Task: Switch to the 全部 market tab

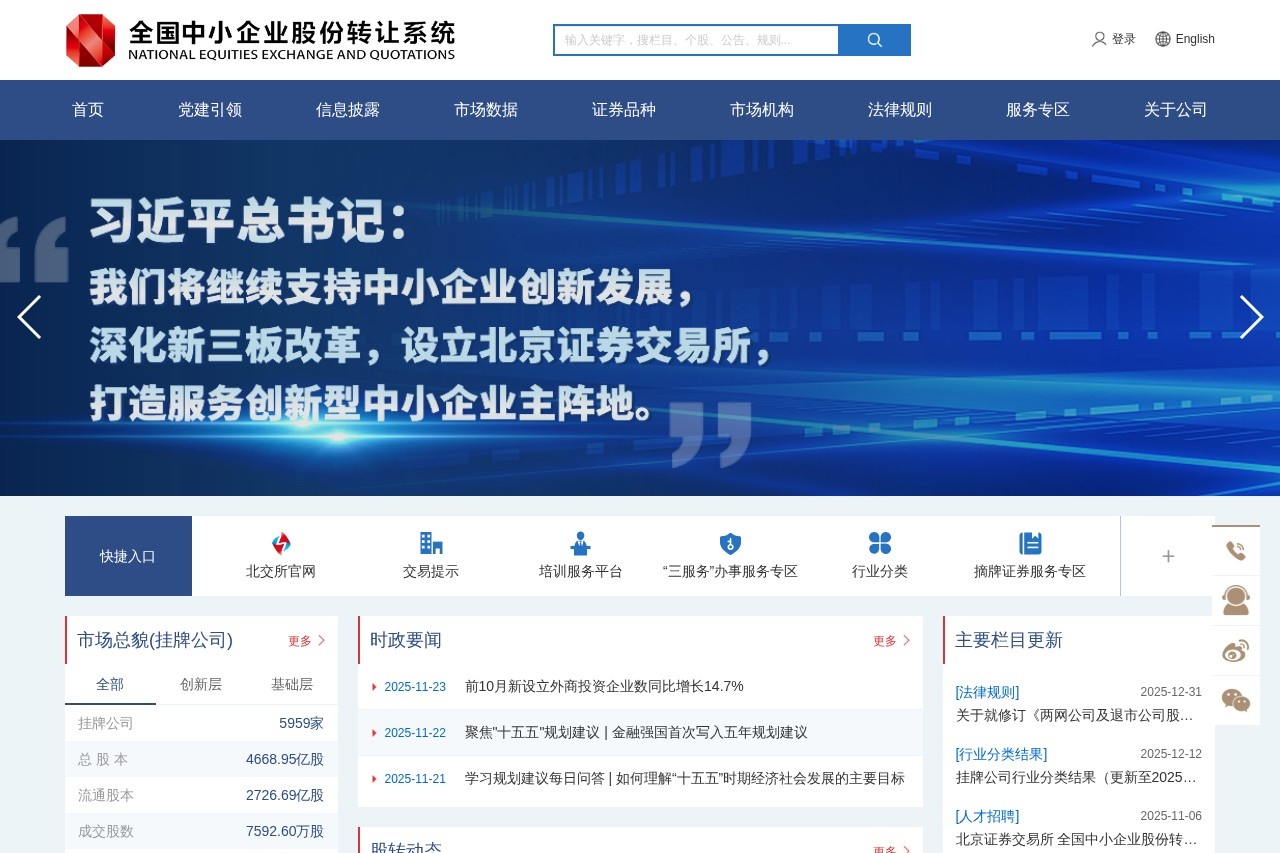Action: (110, 684)
